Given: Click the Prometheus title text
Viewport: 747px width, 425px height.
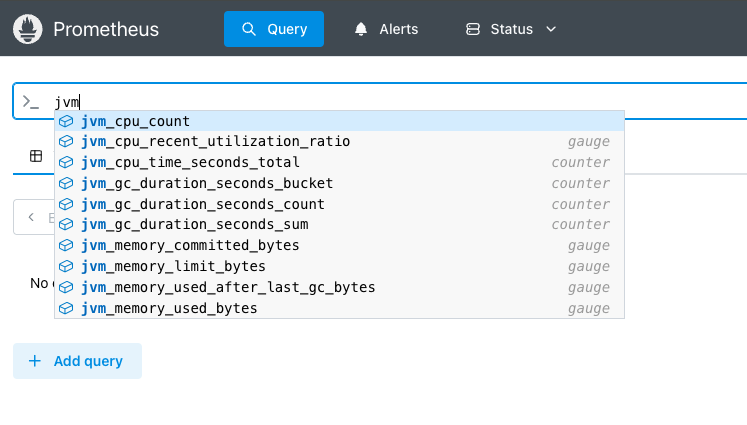Looking at the screenshot, I should pos(106,29).
